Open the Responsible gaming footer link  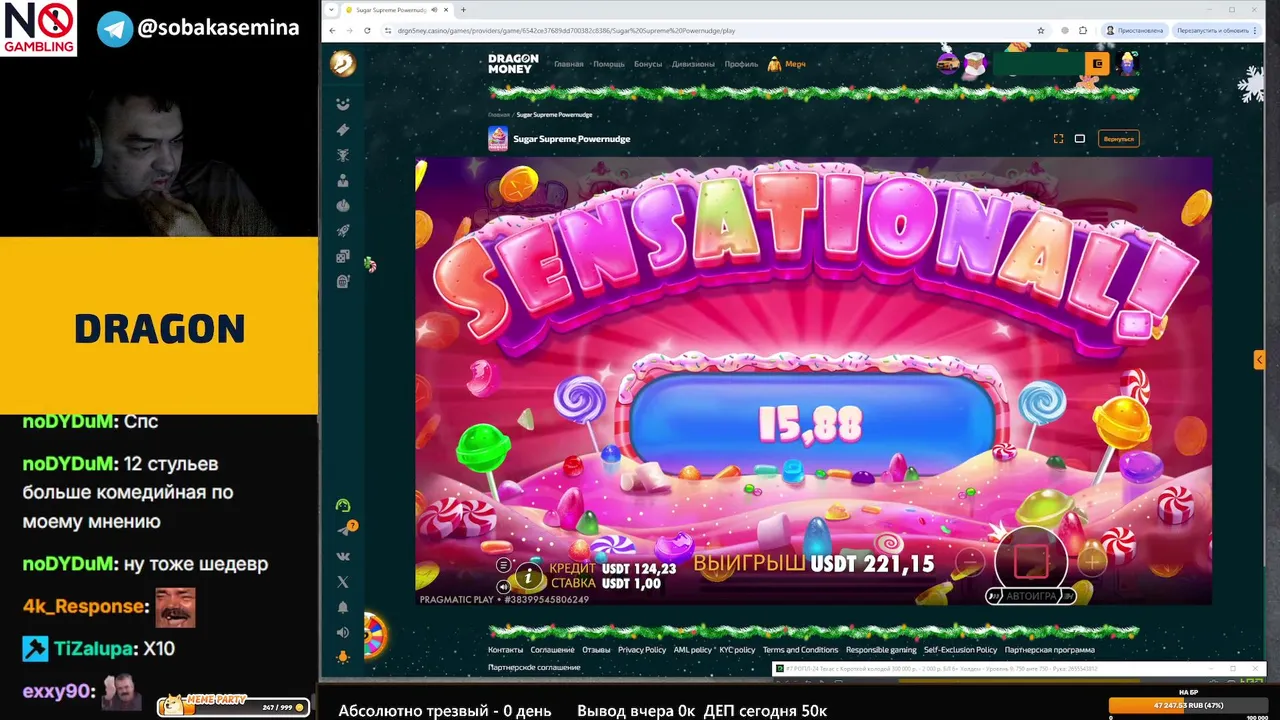881,650
